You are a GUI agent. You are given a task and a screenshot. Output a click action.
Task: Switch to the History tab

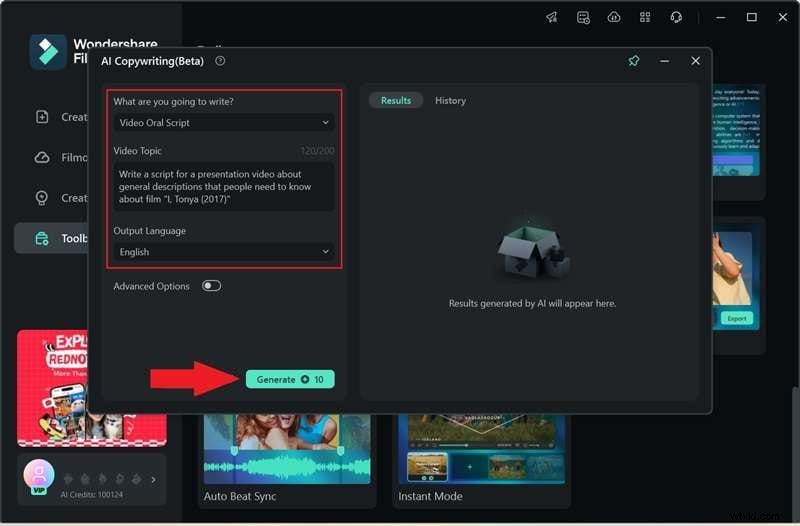click(x=450, y=101)
